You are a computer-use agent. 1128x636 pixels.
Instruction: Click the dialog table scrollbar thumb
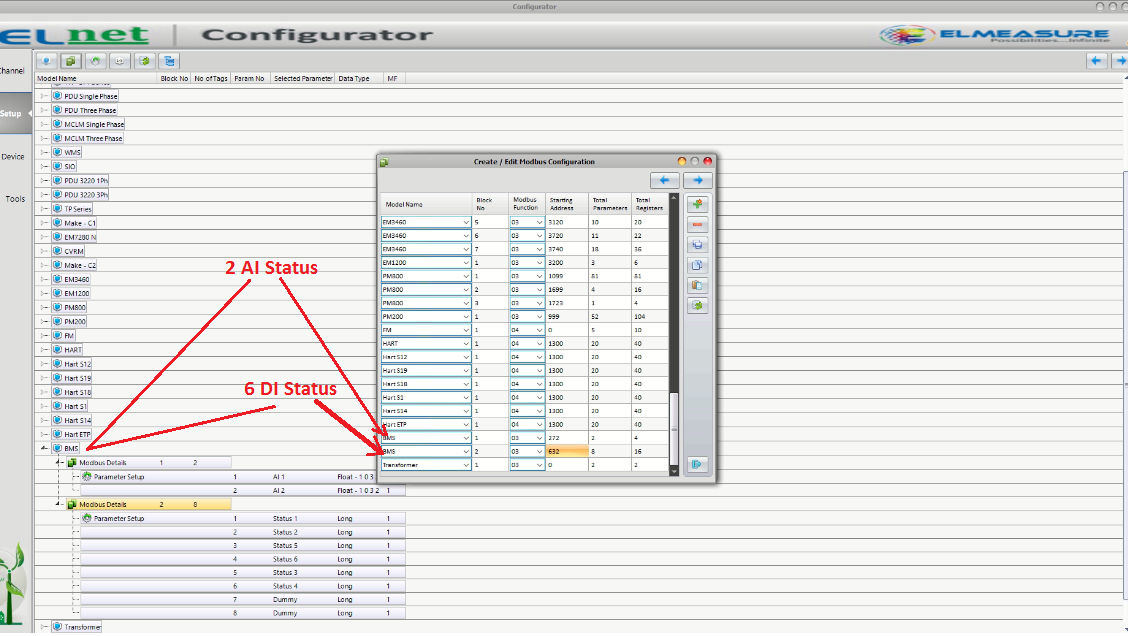[674, 430]
